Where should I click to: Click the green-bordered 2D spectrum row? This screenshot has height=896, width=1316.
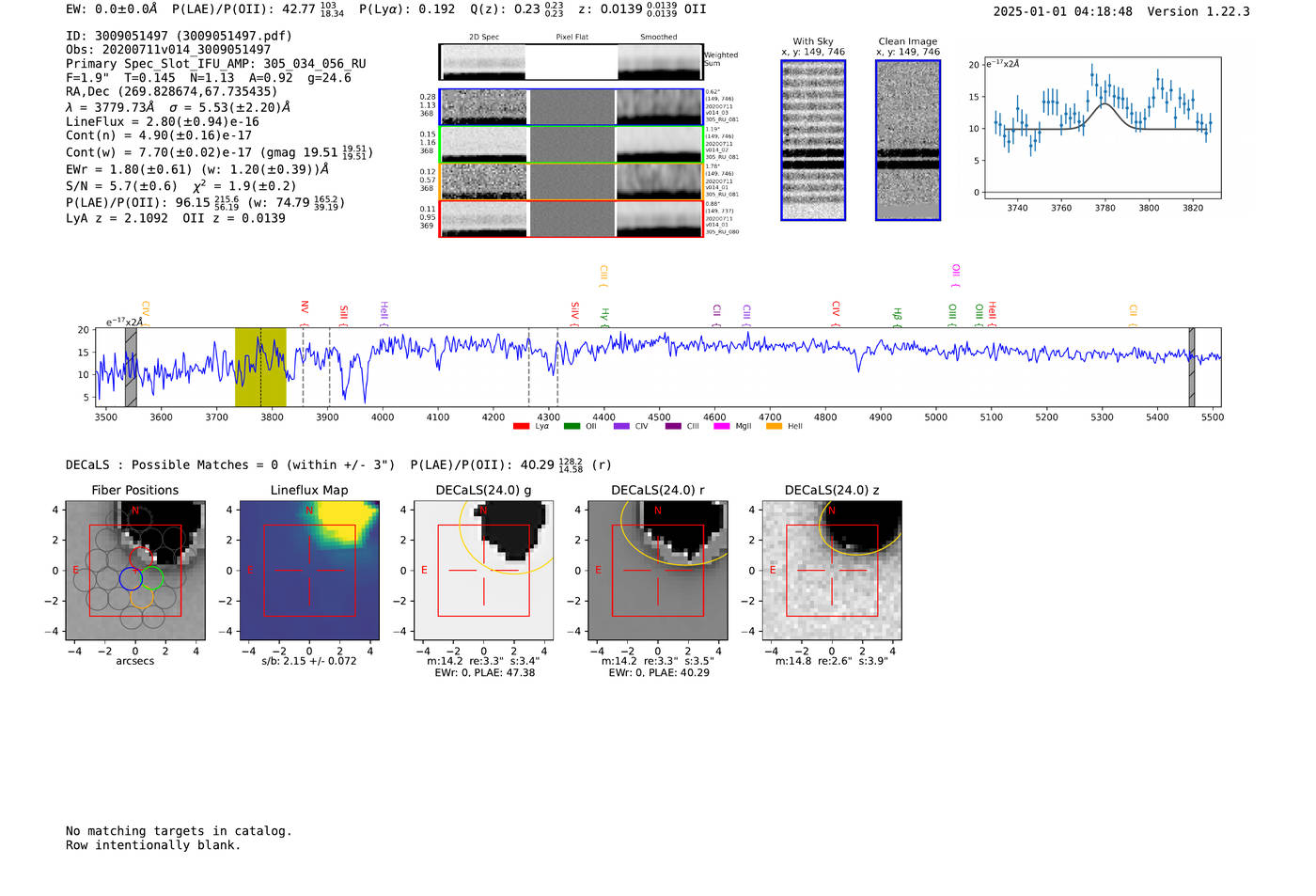tap(572, 145)
